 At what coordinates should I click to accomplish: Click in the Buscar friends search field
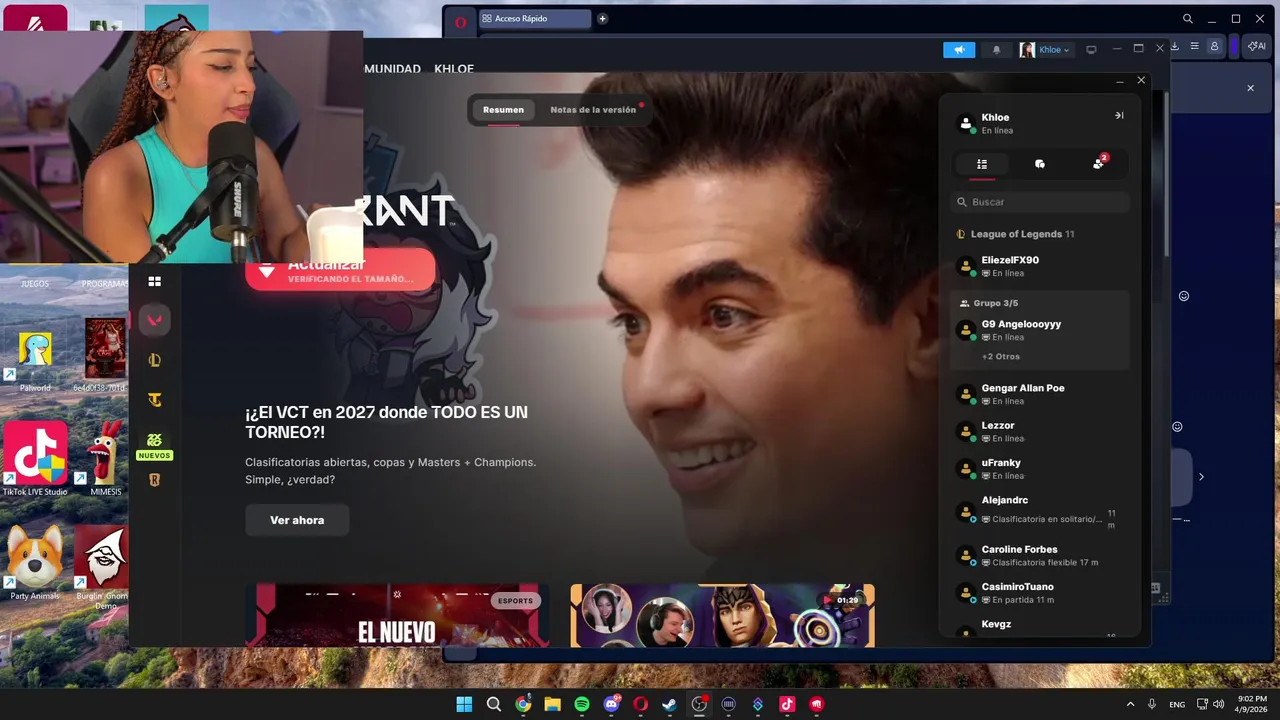[1040, 202]
